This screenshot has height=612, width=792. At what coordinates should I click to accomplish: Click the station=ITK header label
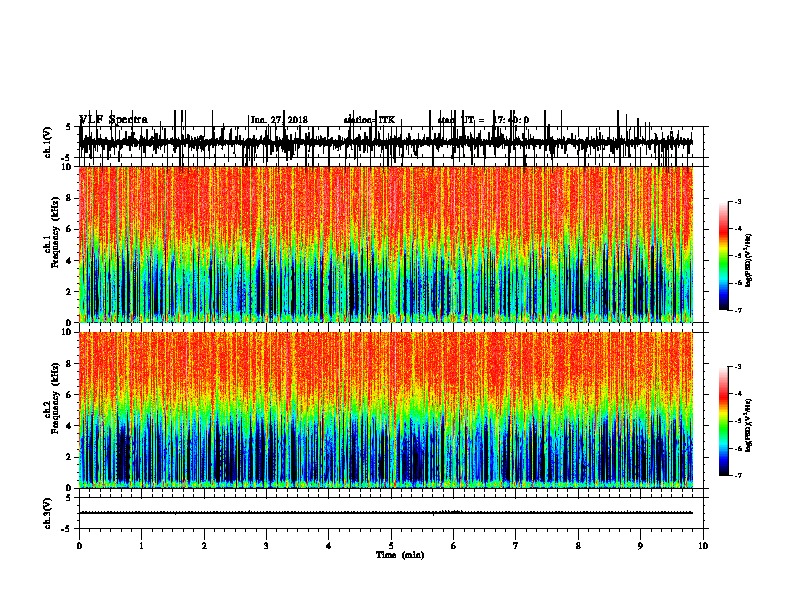[369, 120]
